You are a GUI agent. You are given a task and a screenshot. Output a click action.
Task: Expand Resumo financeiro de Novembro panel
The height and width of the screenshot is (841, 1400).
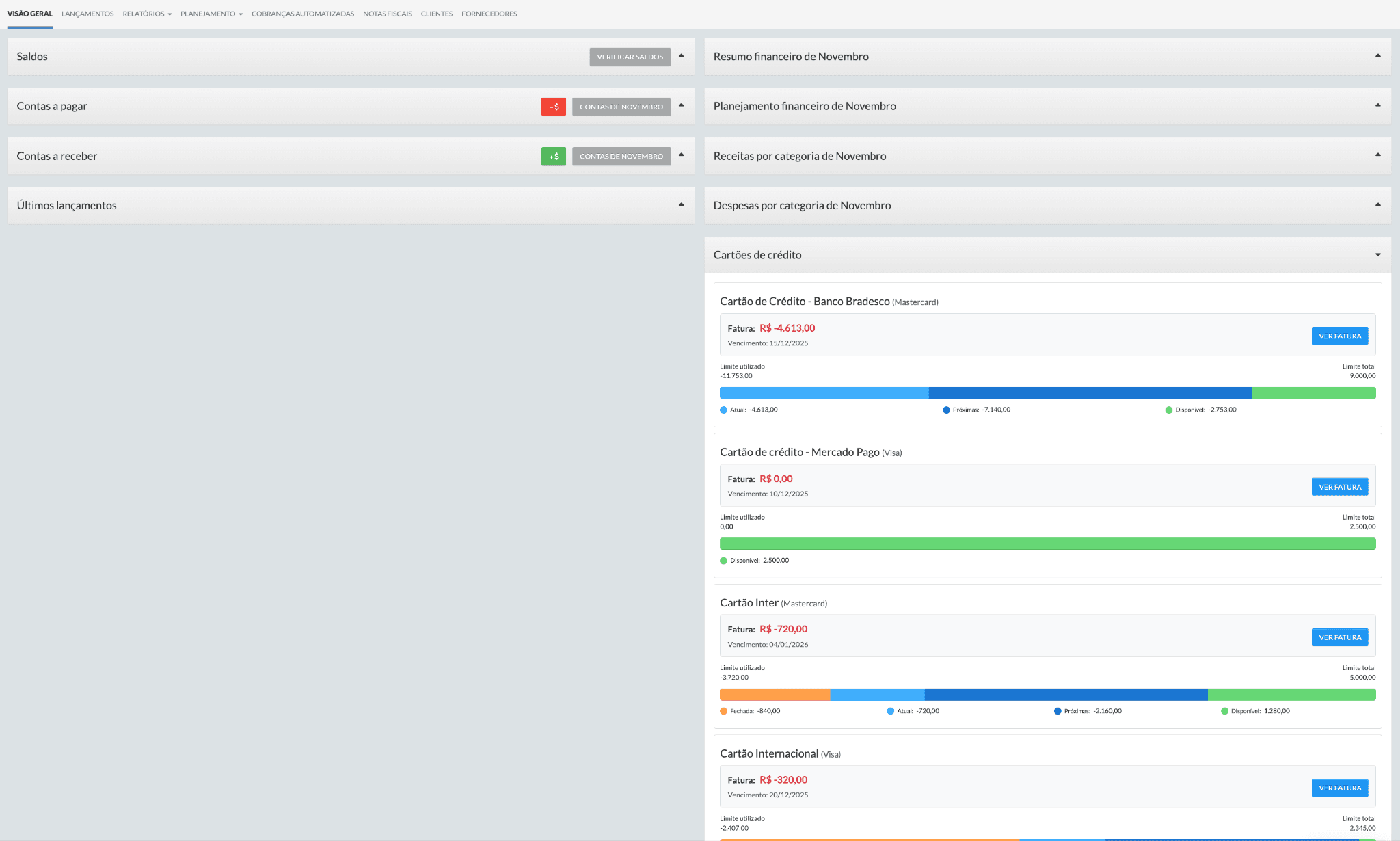click(1377, 56)
